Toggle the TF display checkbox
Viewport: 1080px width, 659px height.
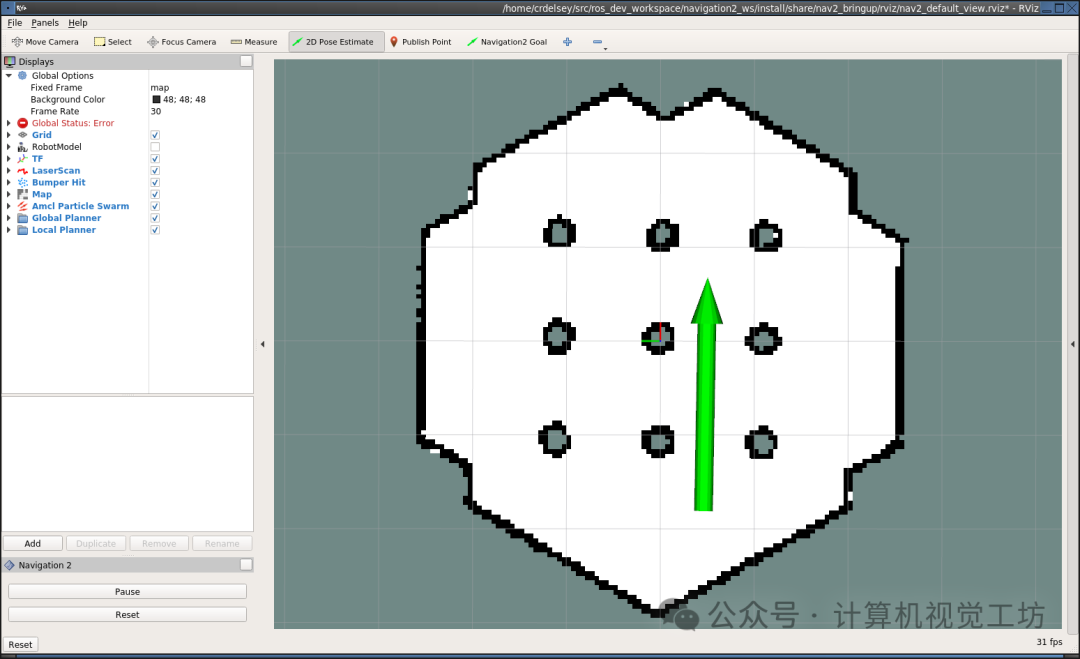click(x=155, y=158)
